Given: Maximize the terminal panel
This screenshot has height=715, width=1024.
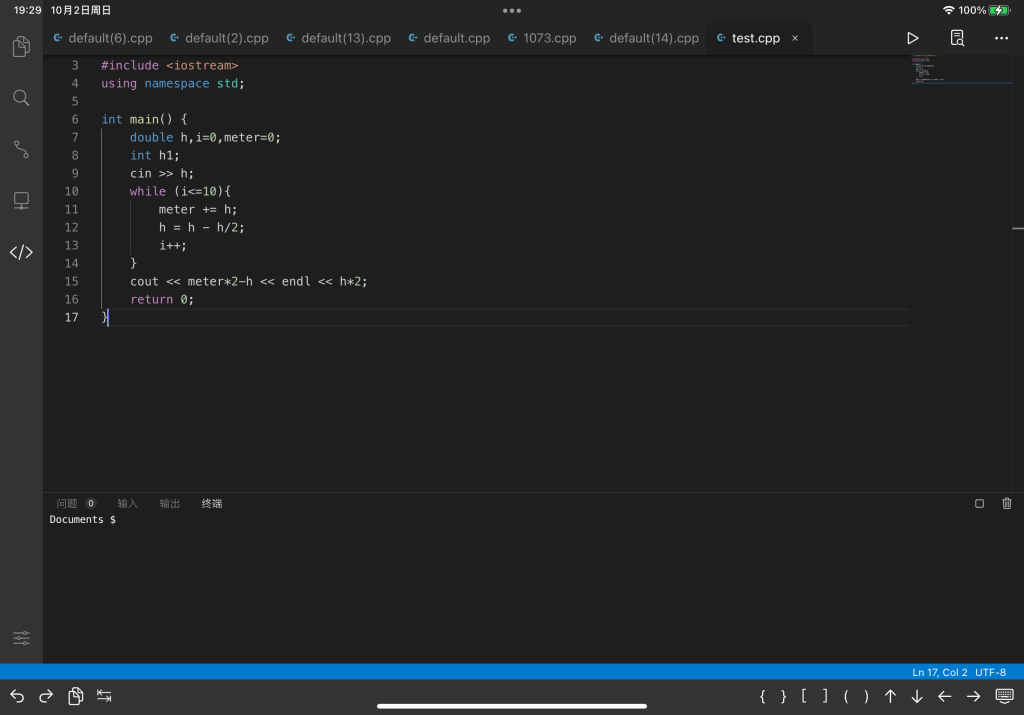Looking at the screenshot, I should tap(980, 504).
